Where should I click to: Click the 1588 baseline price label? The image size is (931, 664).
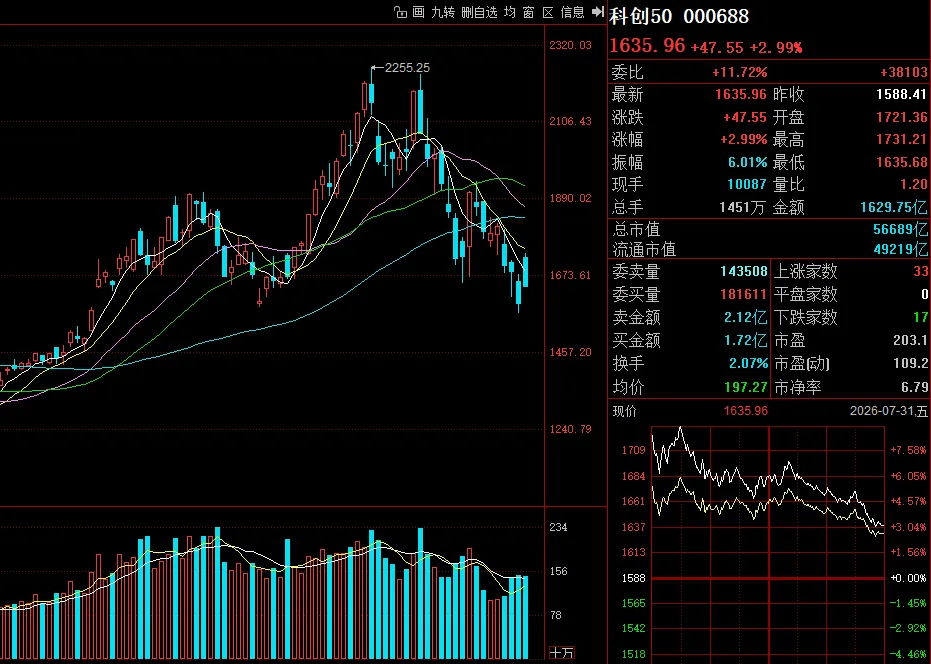(x=634, y=578)
